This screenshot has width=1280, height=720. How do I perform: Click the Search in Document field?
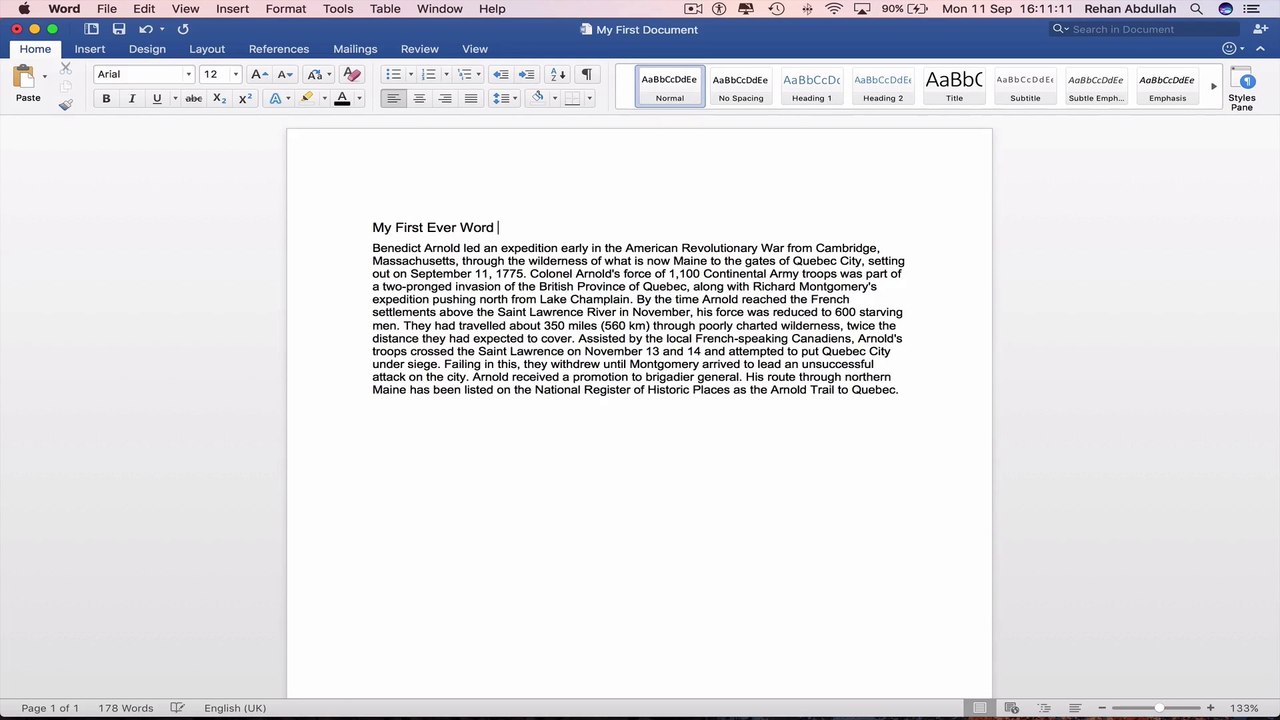[x=1145, y=29]
